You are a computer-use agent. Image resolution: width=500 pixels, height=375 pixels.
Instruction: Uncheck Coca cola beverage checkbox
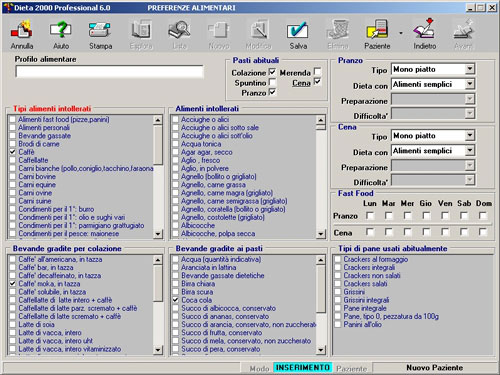176,300
